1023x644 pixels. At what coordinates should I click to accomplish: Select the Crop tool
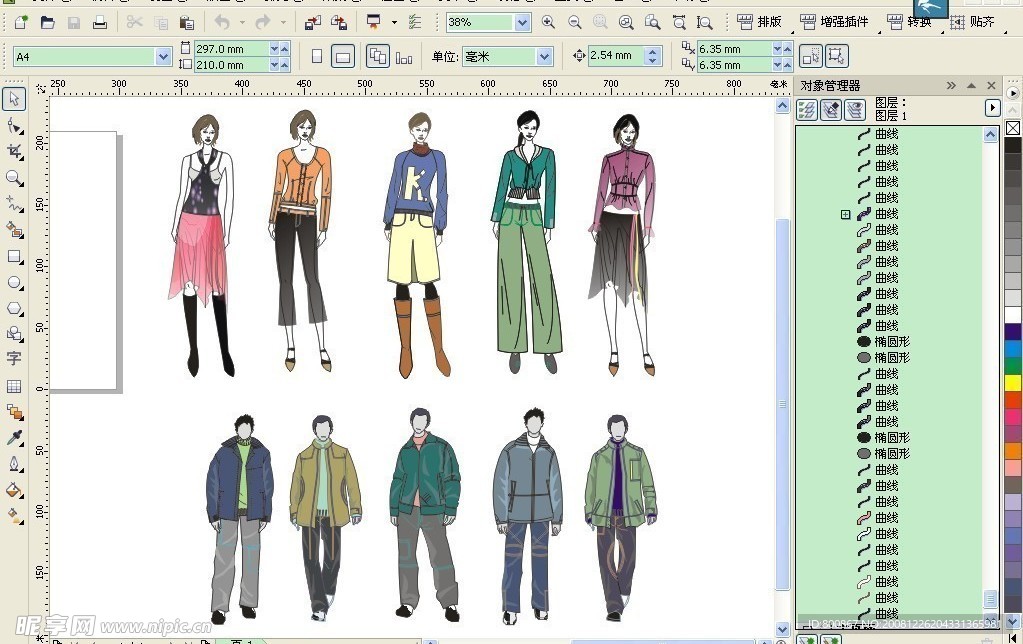(x=14, y=152)
